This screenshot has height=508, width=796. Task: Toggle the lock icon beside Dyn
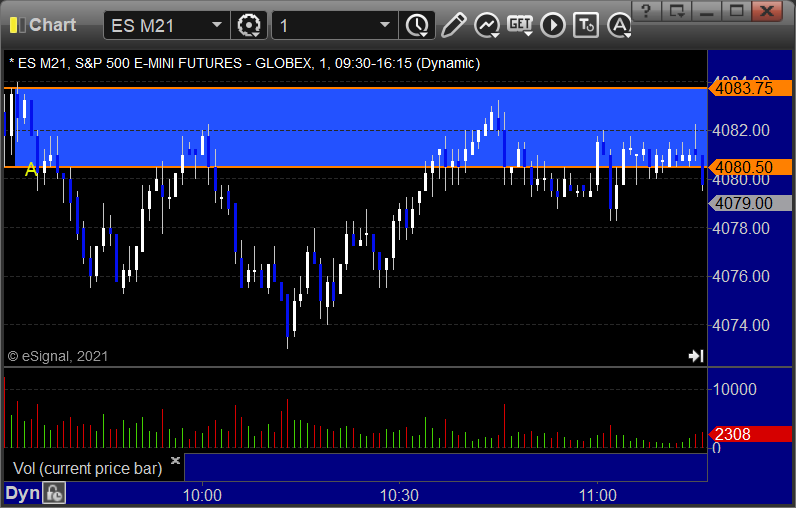click(x=54, y=493)
